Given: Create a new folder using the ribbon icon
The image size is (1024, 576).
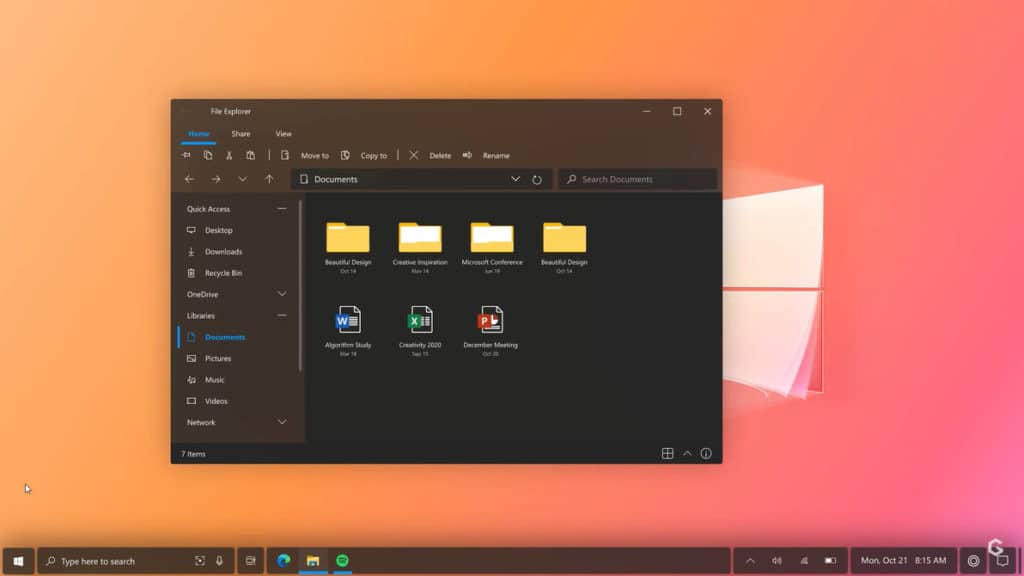Looking at the screenshot, I should pos(284,155).
